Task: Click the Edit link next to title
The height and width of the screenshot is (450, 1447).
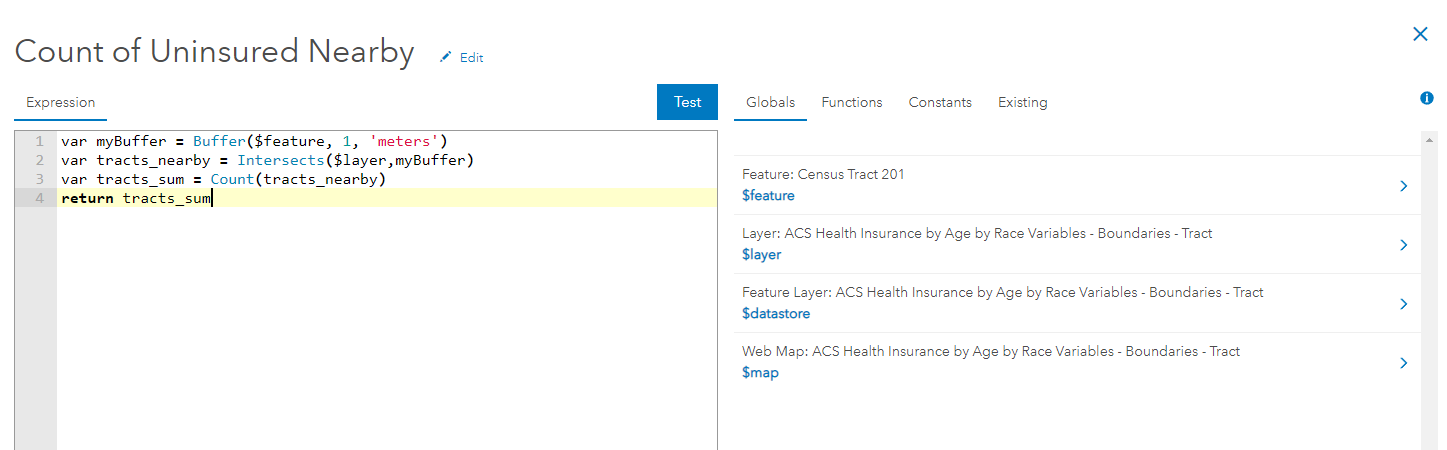Action: pos(471,58)
